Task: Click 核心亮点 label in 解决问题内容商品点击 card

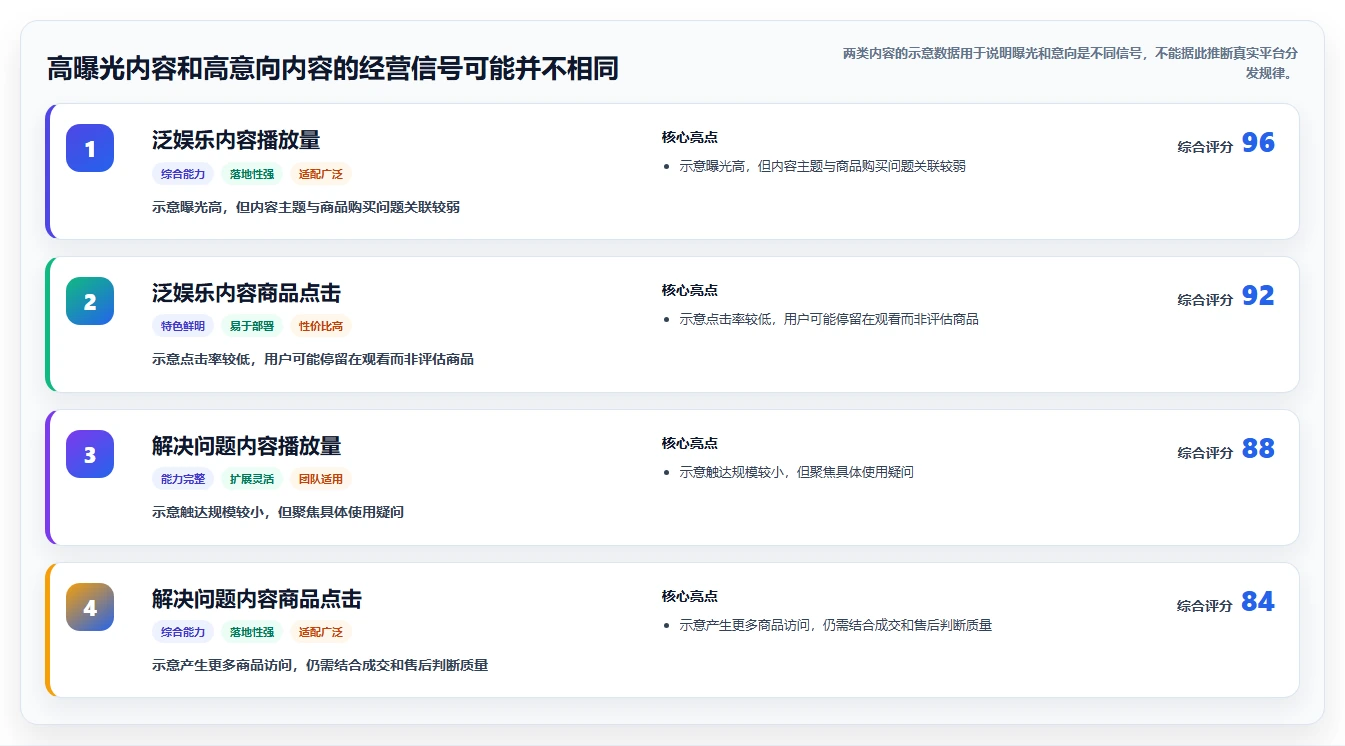Action: pos(689,596)
